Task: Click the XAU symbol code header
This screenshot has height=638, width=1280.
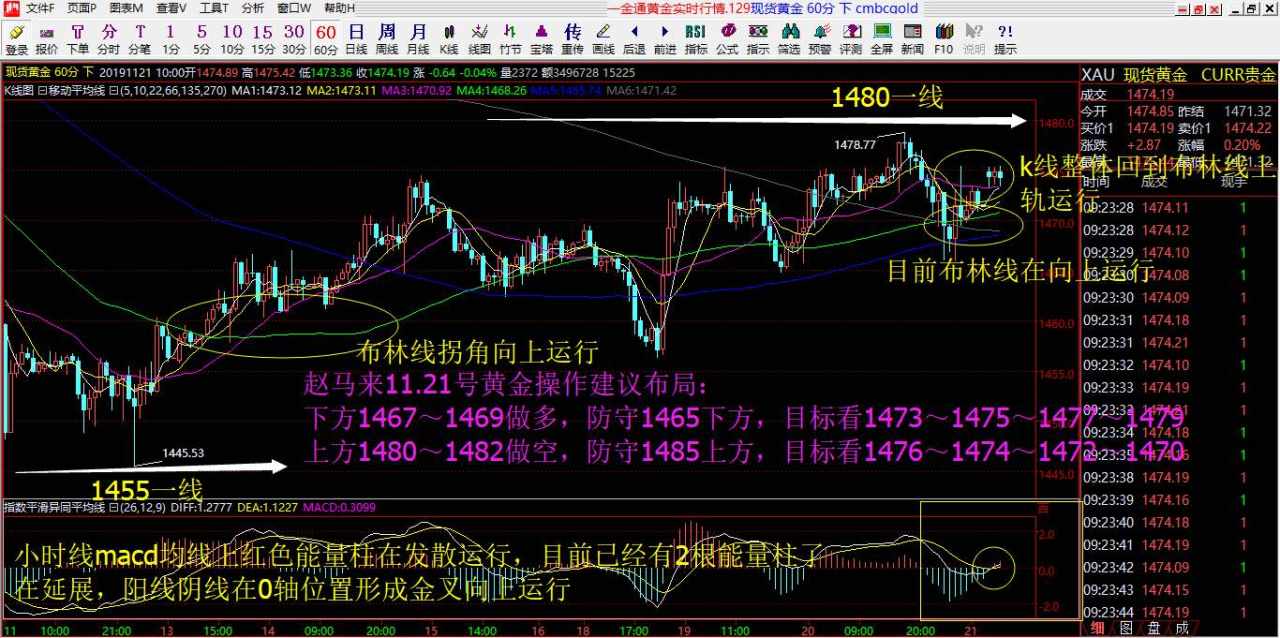Action: tap(1098, 75)
